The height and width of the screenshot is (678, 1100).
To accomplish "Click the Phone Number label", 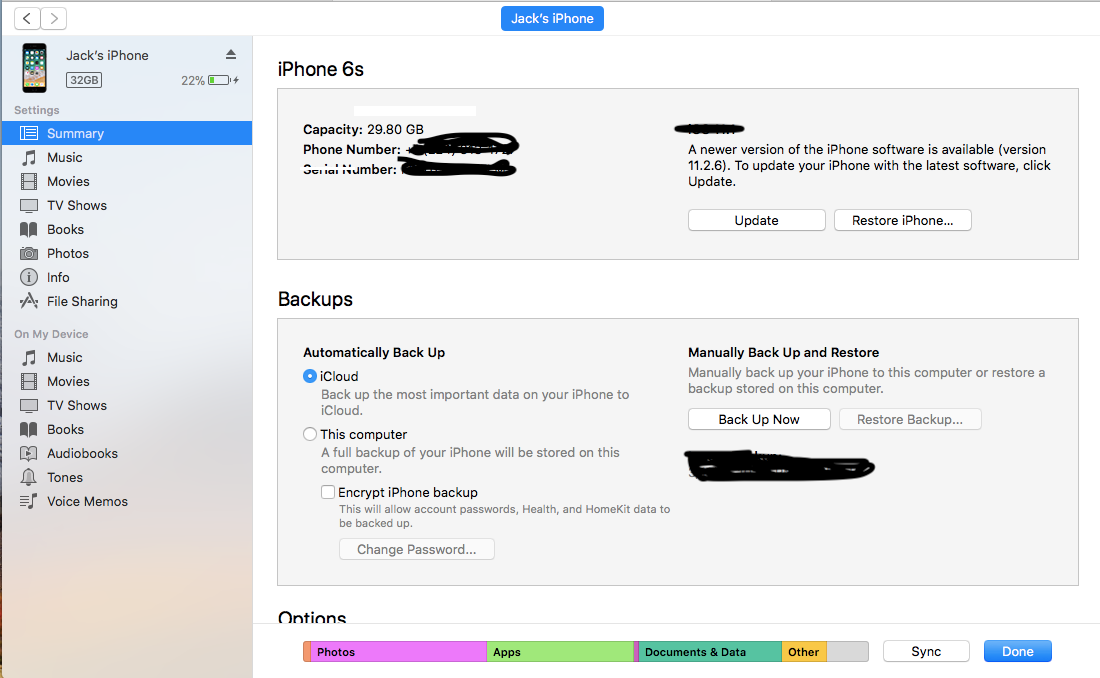I will point(351,149).
